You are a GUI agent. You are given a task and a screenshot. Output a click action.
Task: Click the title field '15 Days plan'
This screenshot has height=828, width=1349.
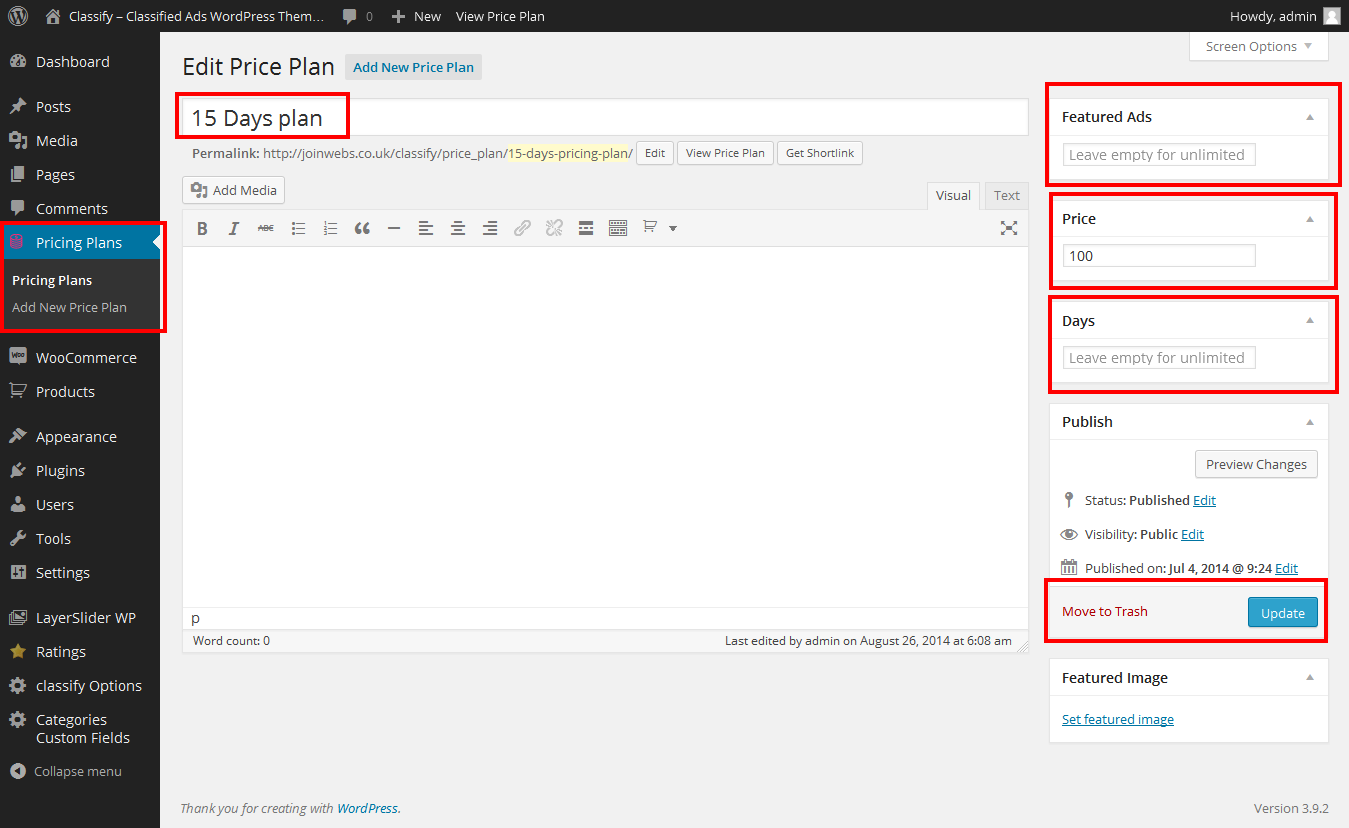[605, 118]
